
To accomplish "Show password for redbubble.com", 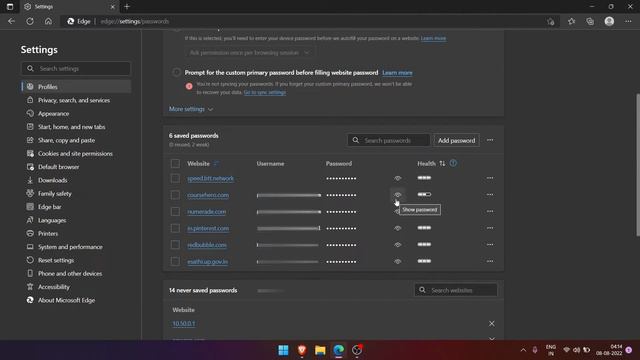I will [x=398, y=244].
